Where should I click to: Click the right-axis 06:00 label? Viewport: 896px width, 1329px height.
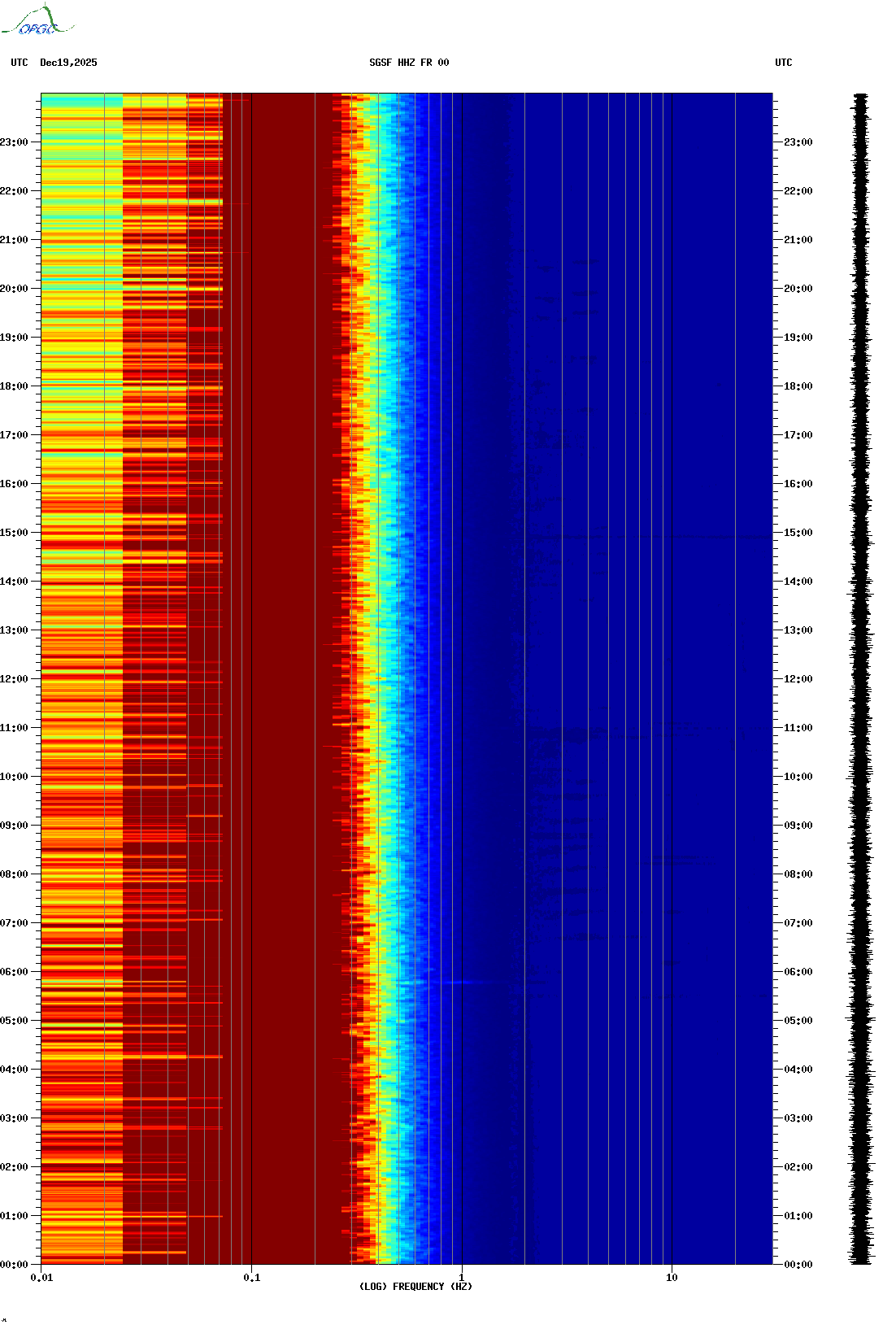pos(798,972)
